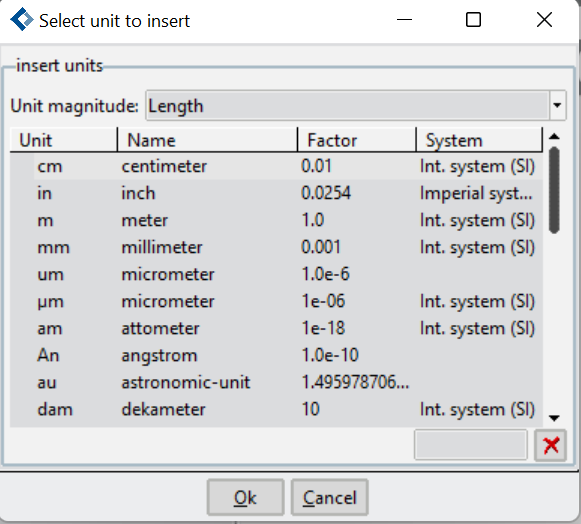Click the Cancel button
The image size is (581, 524).
pyautogui.click(x=329, y=497)
